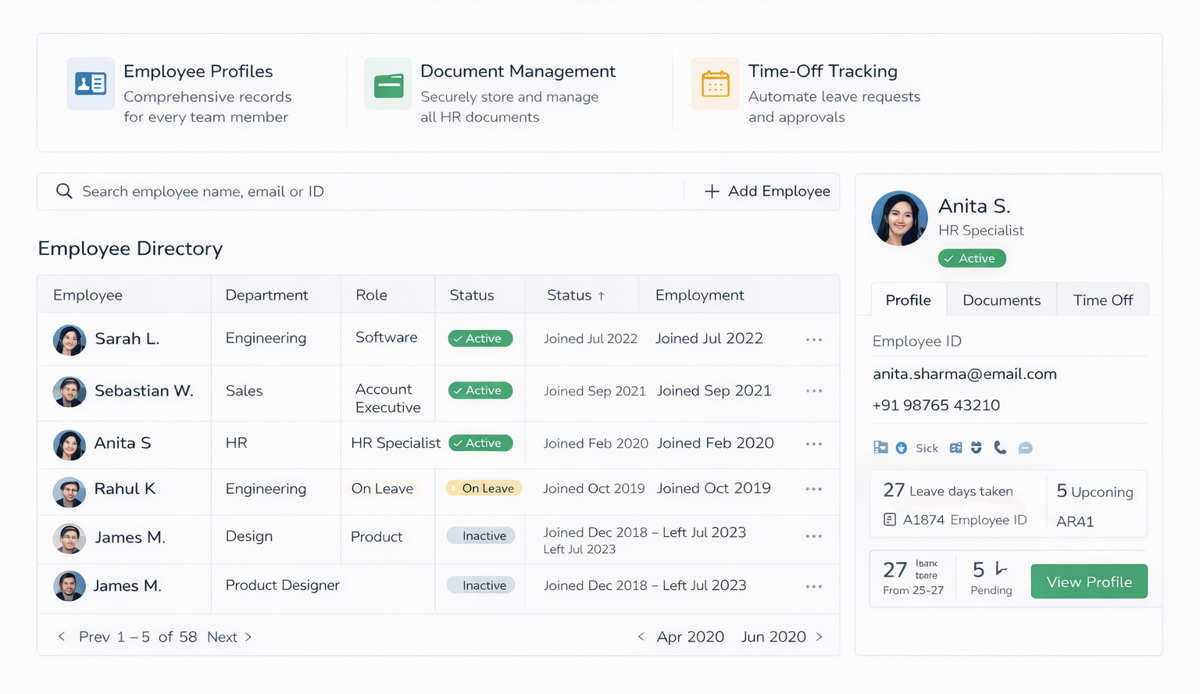
Task: Click the search magnifier icon
Action: click(64, 190)
